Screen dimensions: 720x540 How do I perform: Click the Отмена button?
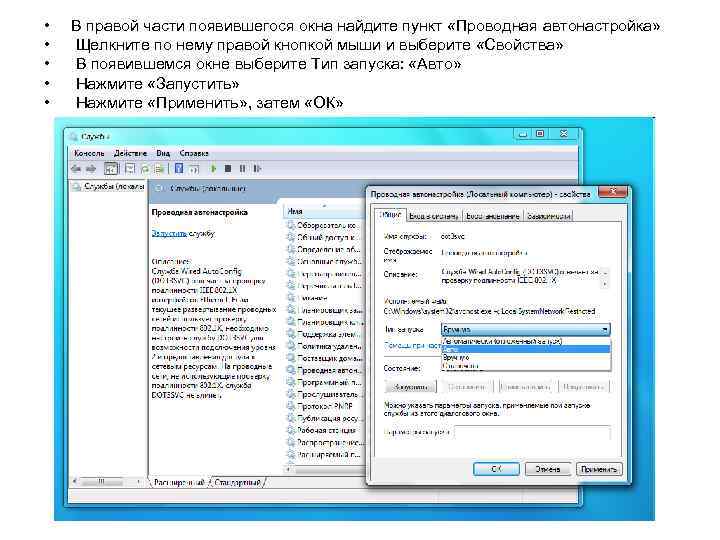[547, 469]
